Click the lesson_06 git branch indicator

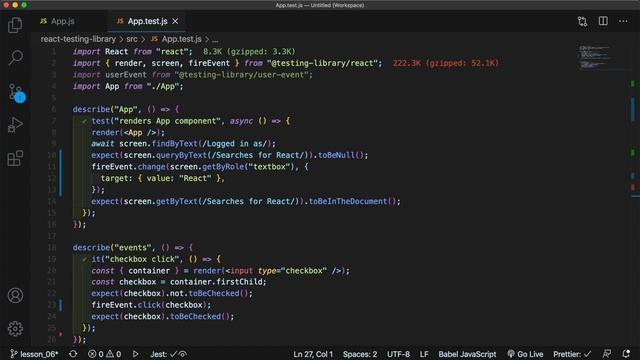coord(34,354)
